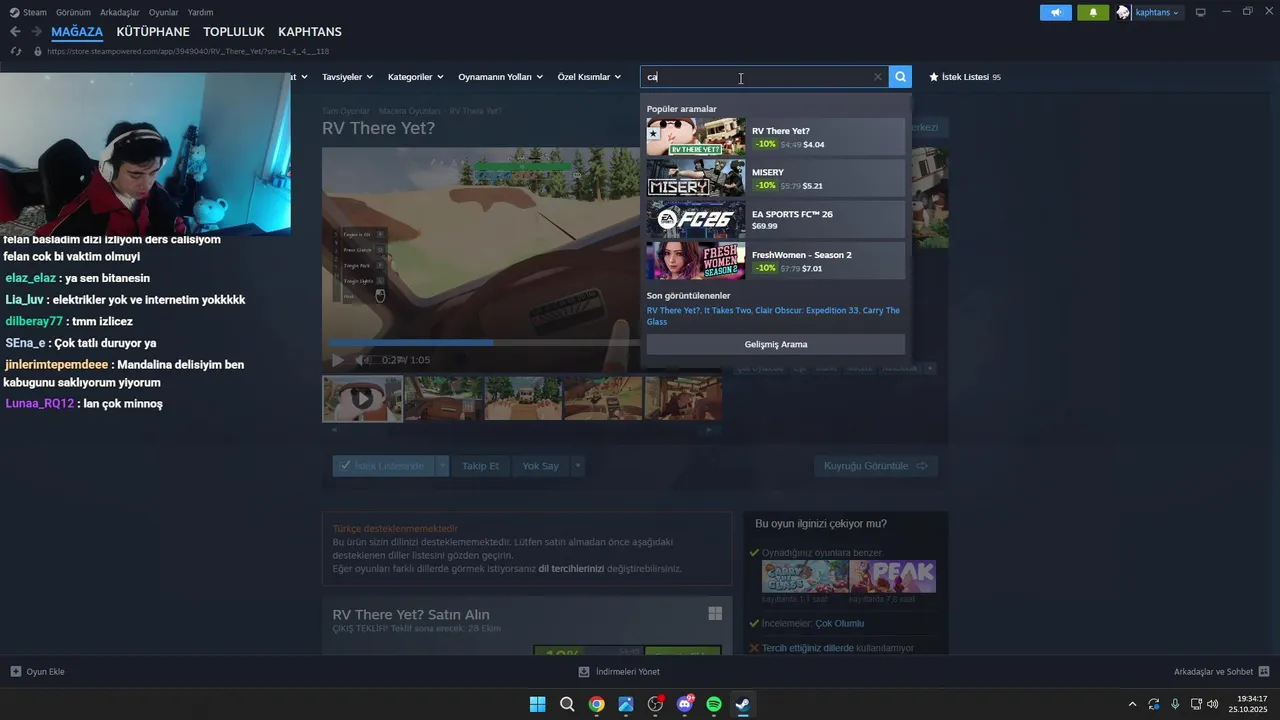Click the Gelişmiş Arama button
This screenshot has width=1280, height=720.
click(776, 344)
